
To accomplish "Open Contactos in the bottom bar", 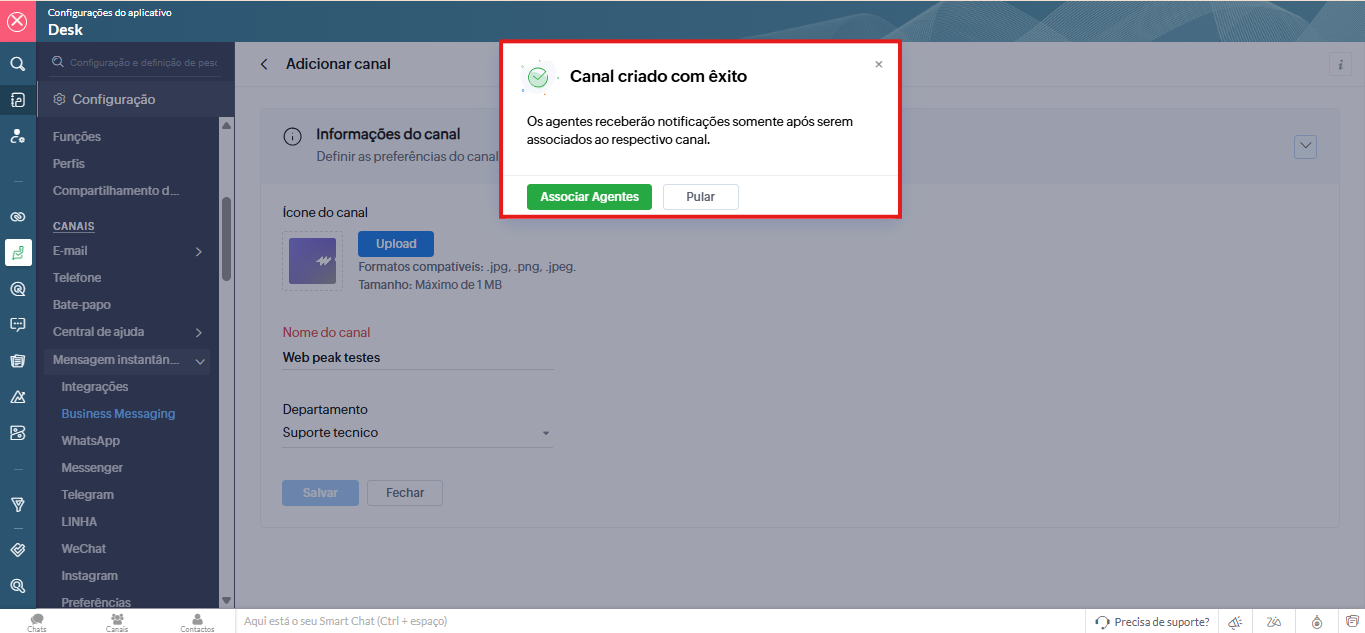I will [x=197, y=622].
